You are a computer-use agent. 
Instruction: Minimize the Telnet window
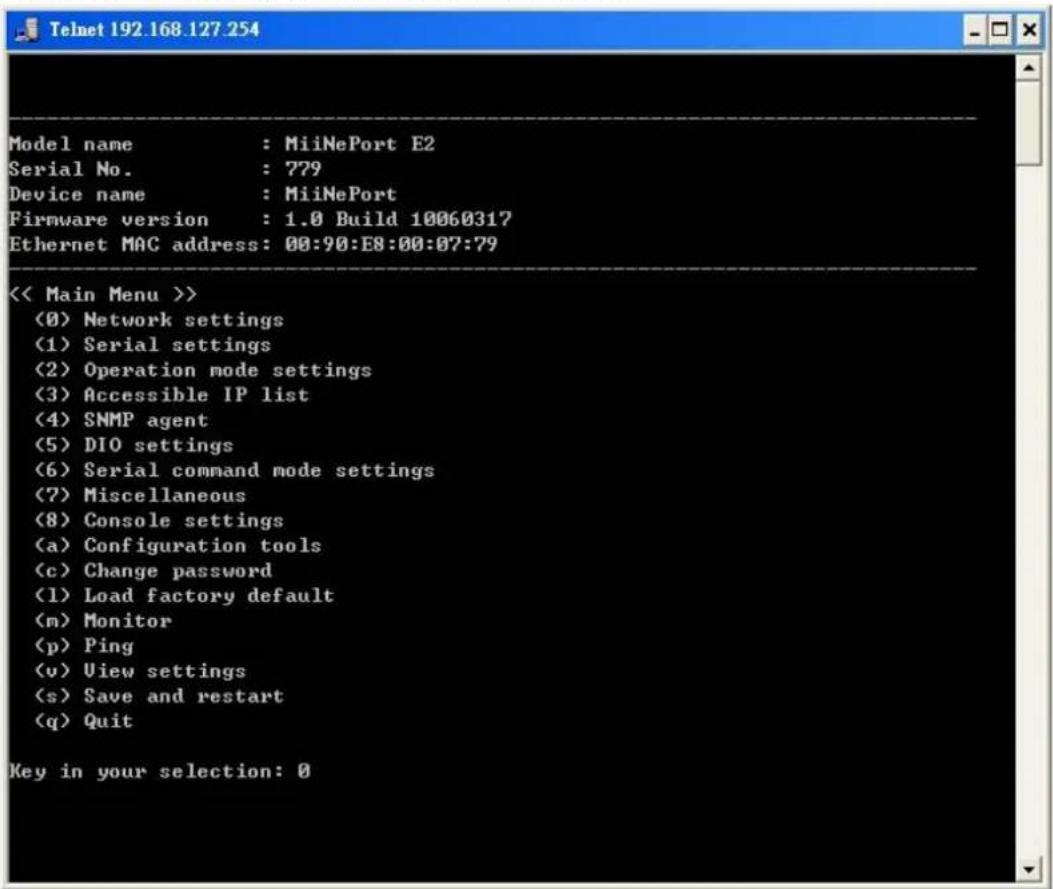(x=975, y=30)
